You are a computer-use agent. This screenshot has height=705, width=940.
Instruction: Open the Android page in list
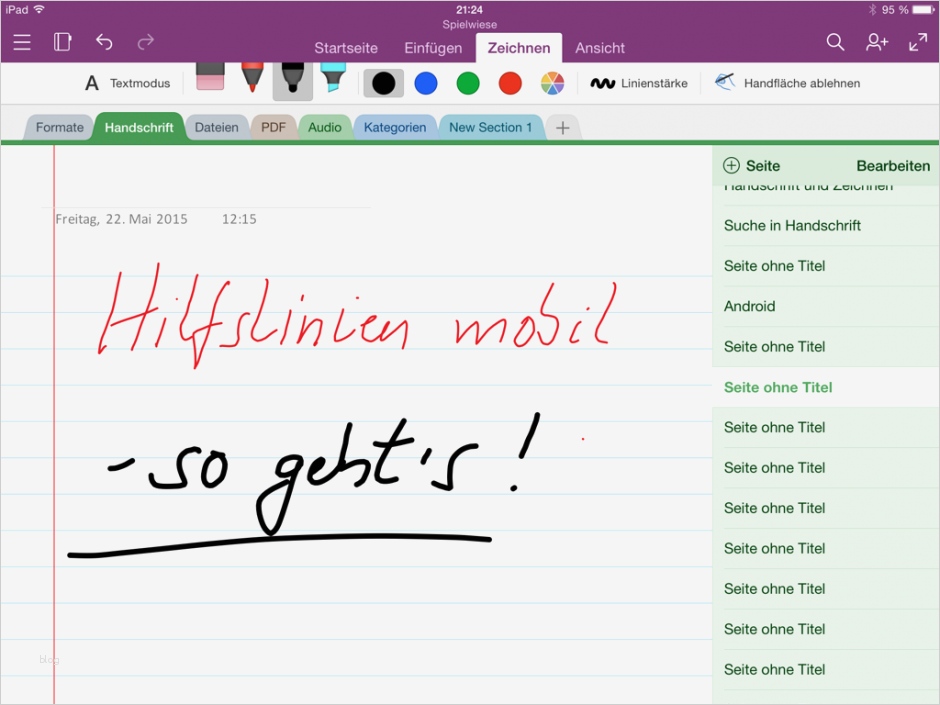pos(750,306)
